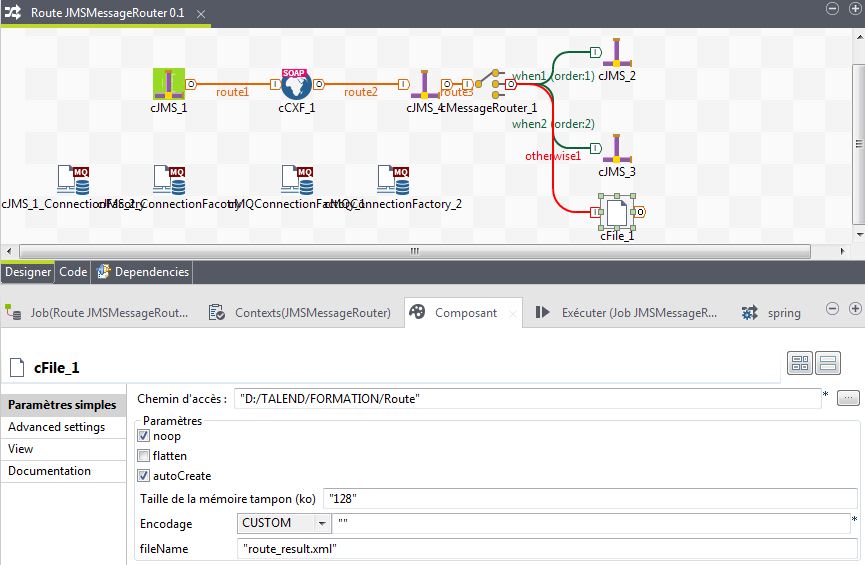Select the when1 (order:1) link label
The width and height of the screenshot is (865, 565).
553,76
